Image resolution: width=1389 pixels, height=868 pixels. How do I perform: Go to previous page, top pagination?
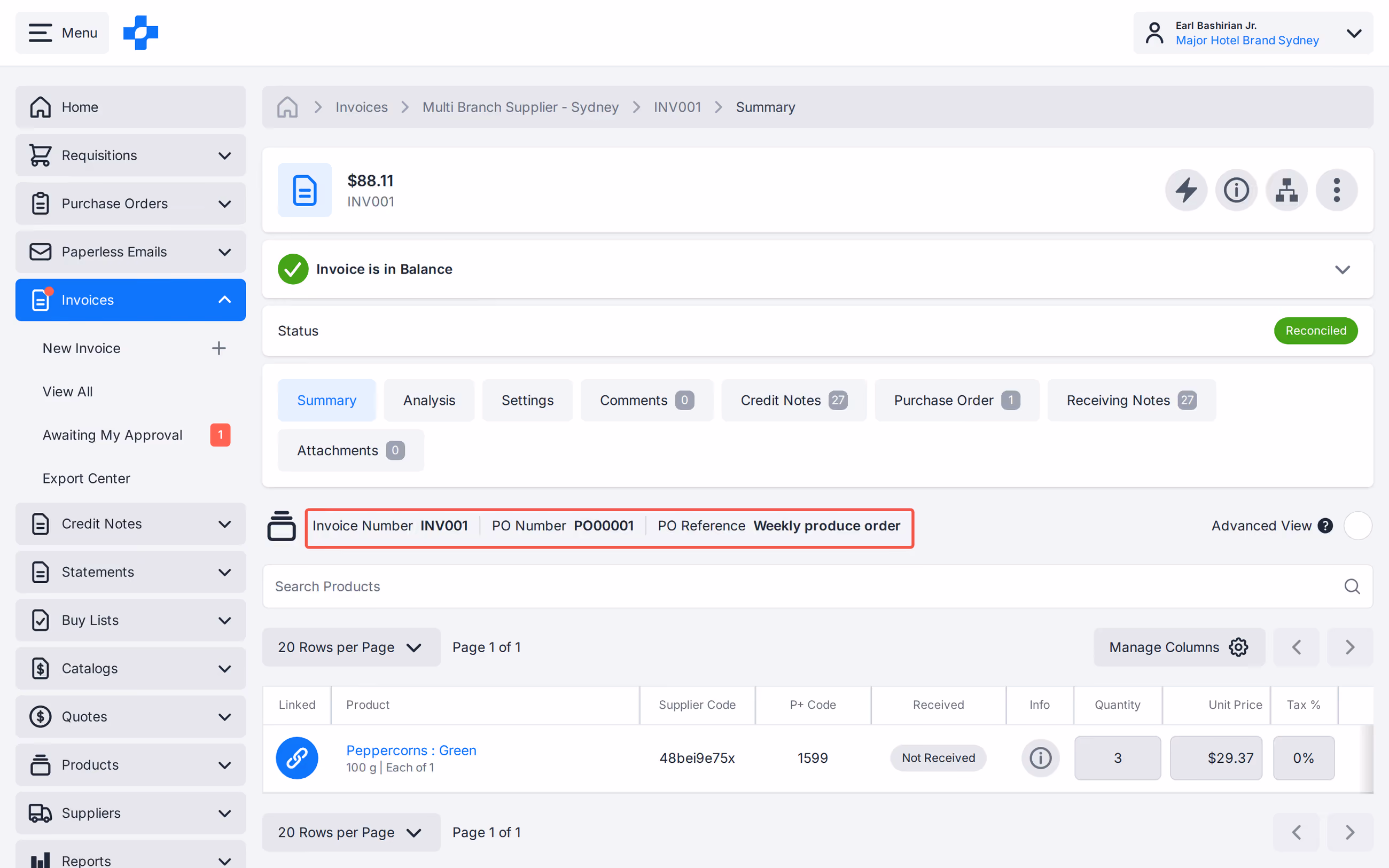tap(1296, 647)
